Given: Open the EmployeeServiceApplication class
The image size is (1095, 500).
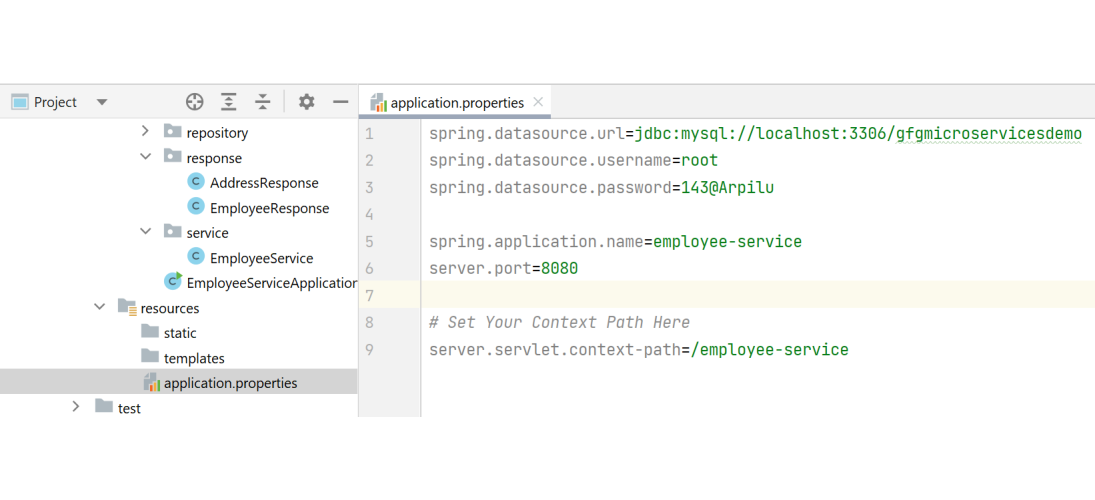Looking at the screenshot, I should 270,283.
